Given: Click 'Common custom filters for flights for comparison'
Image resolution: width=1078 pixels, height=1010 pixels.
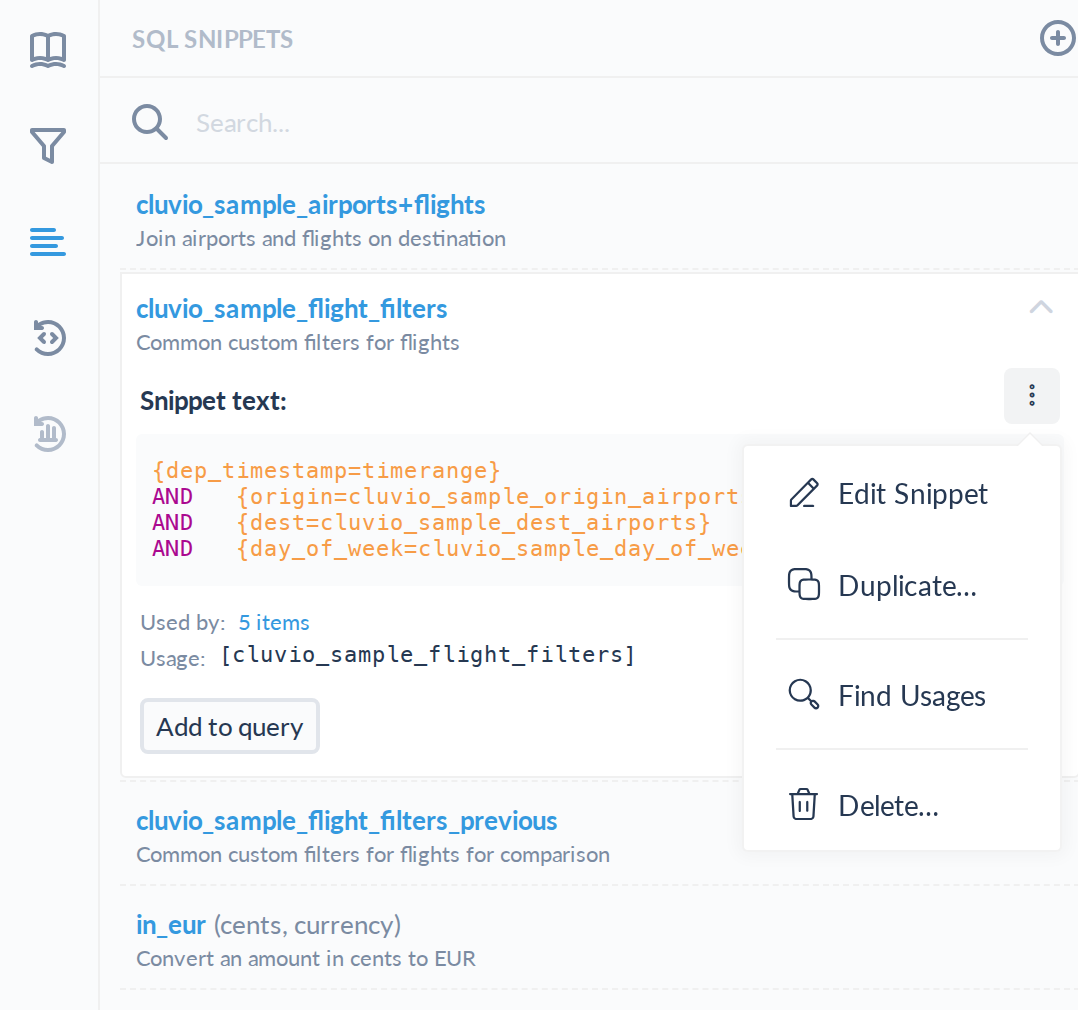Looking at the screenshot, I should click(x=373, y=855).
